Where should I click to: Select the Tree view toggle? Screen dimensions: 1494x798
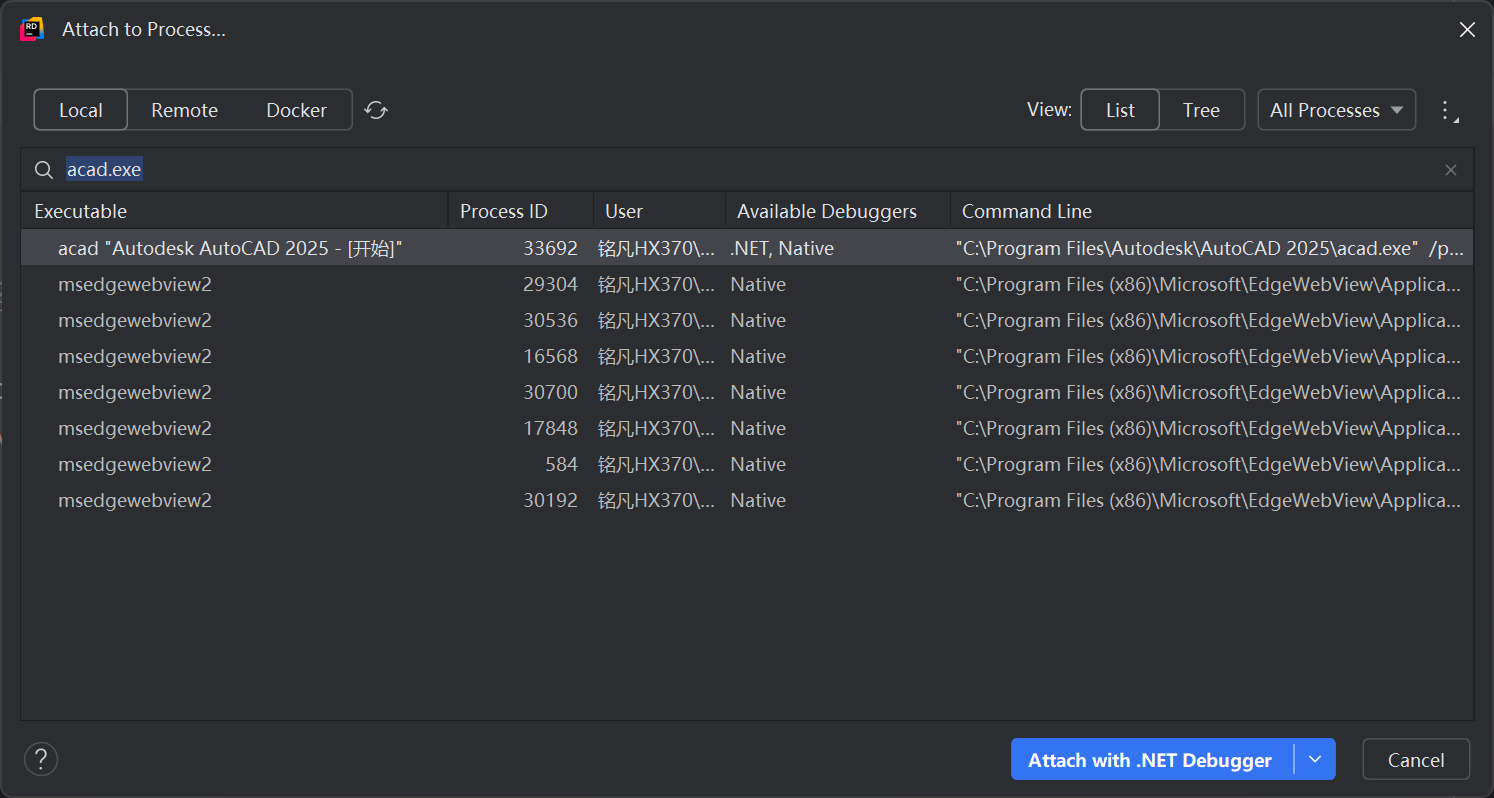coord(1201,110)
